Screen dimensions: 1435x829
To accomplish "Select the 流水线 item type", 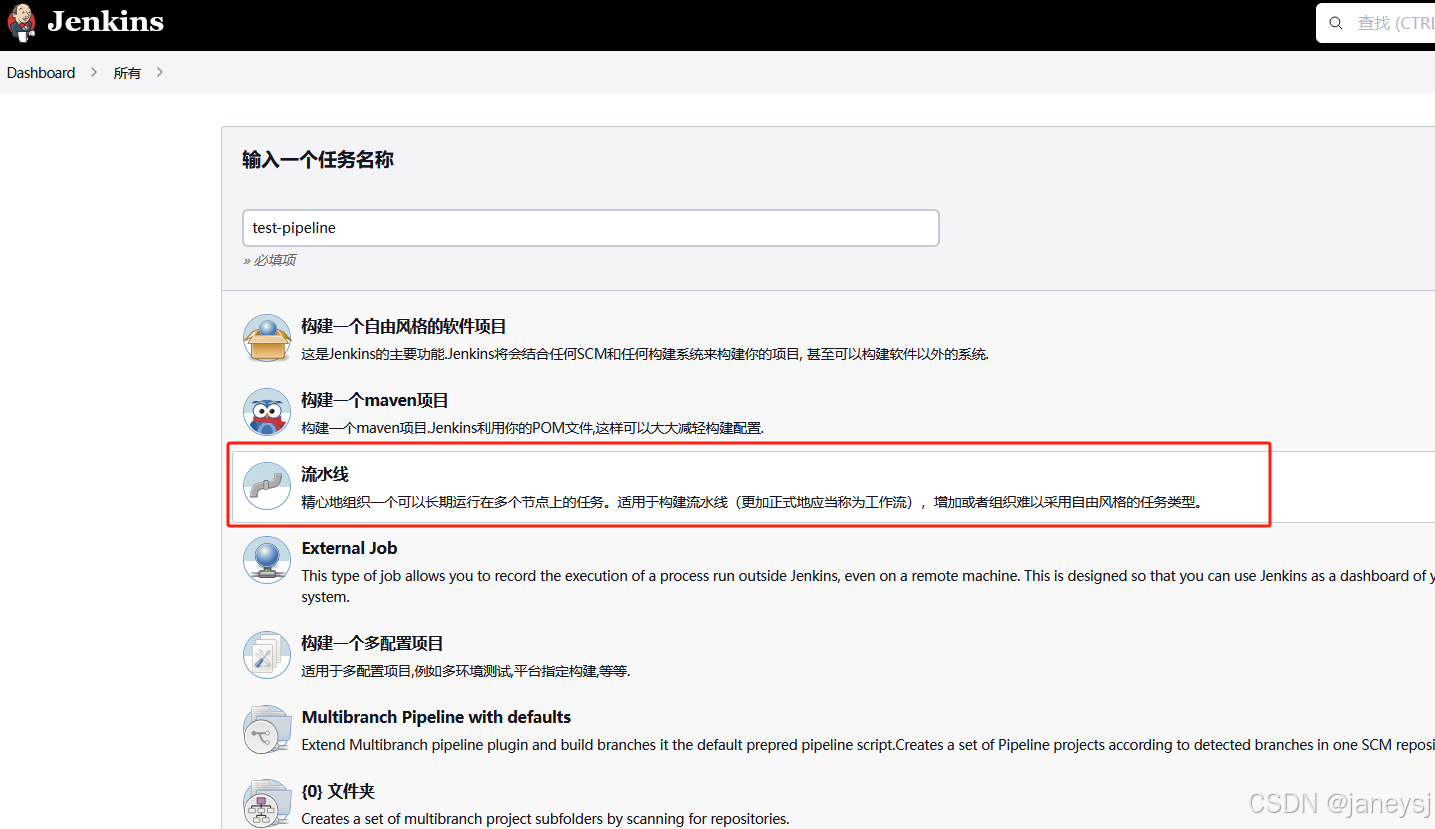I will click(324, 473).
